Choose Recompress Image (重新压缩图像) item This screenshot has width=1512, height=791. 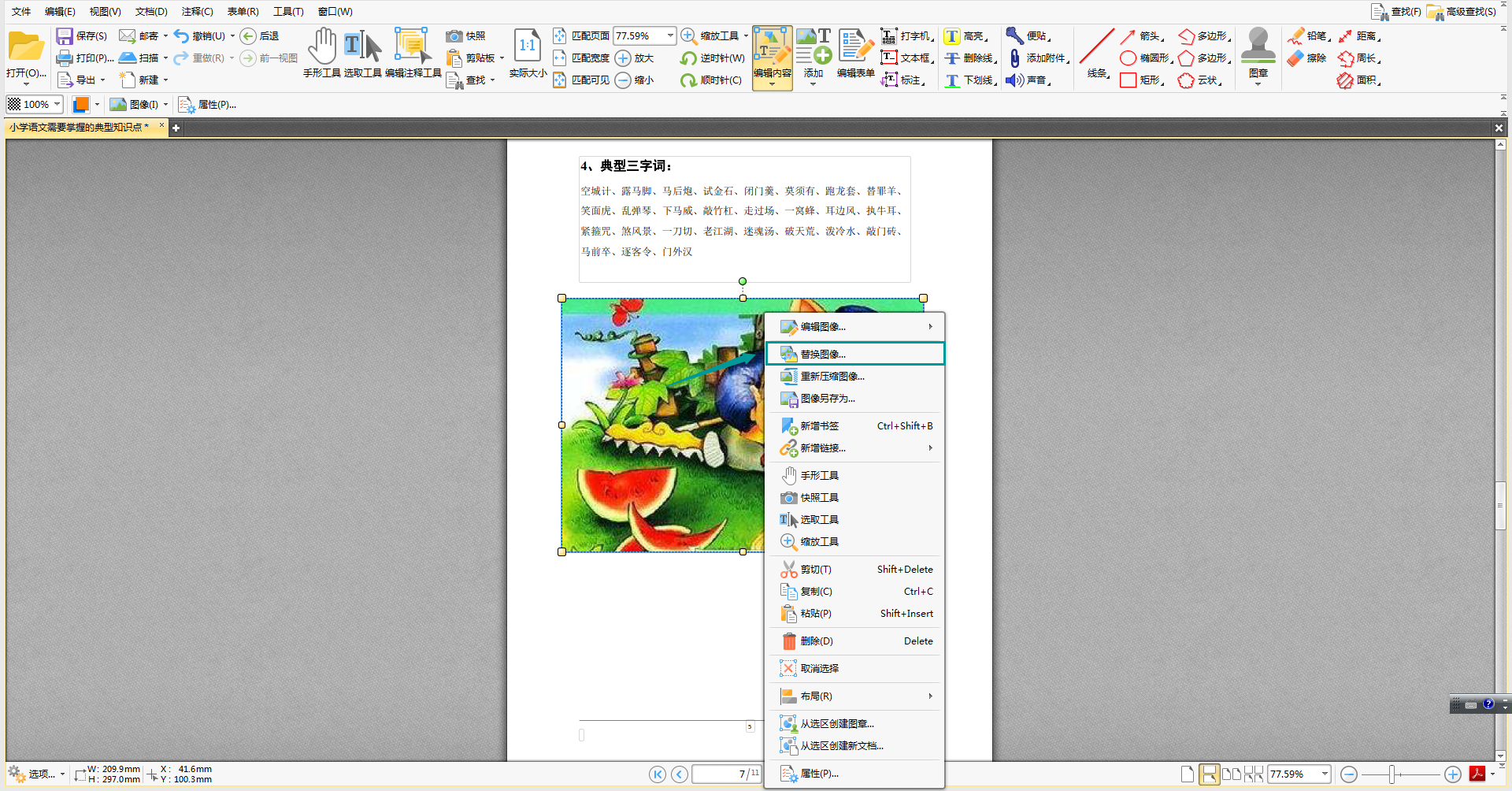point(855,377)
